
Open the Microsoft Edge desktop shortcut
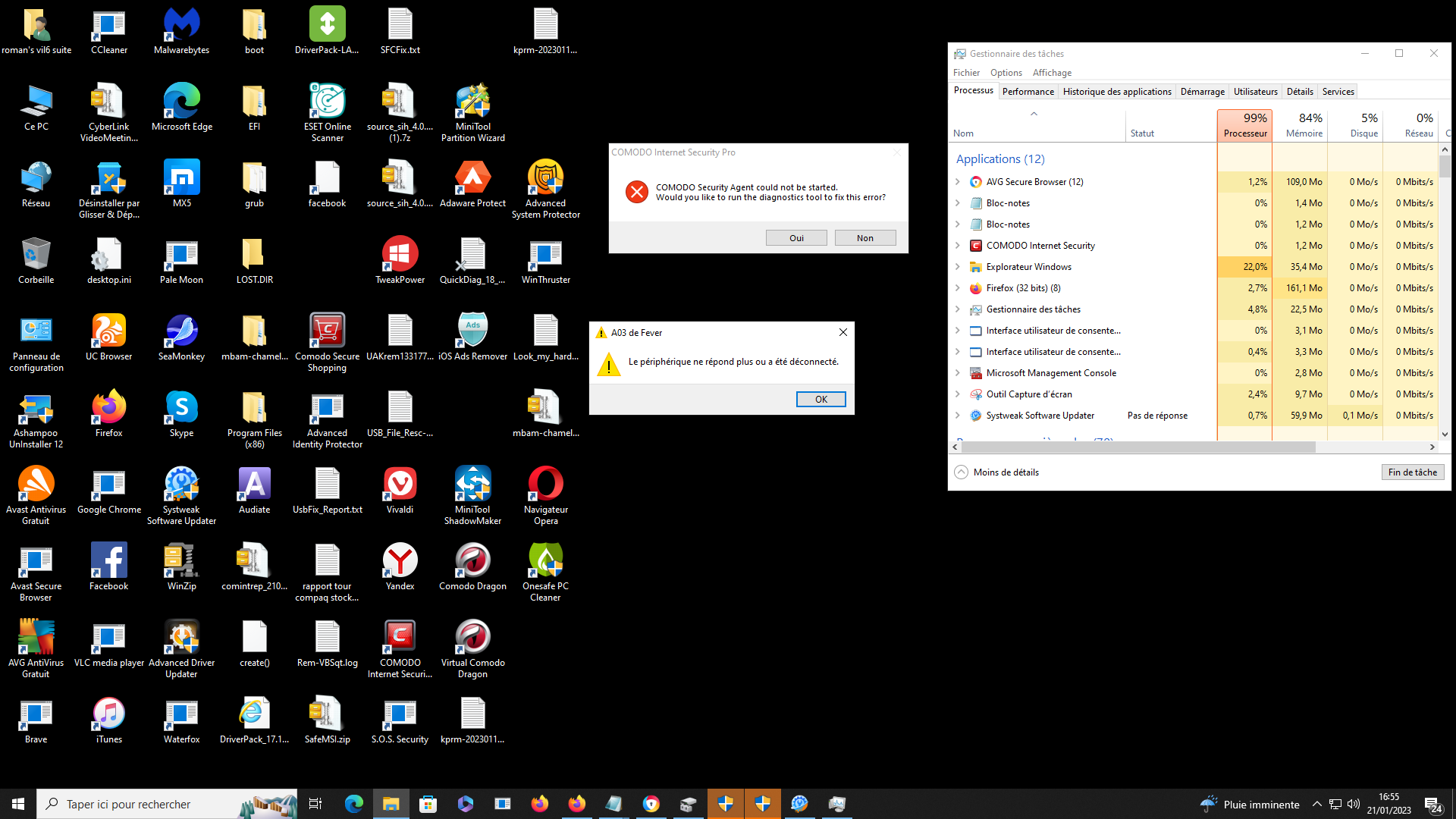coord(181,108)
